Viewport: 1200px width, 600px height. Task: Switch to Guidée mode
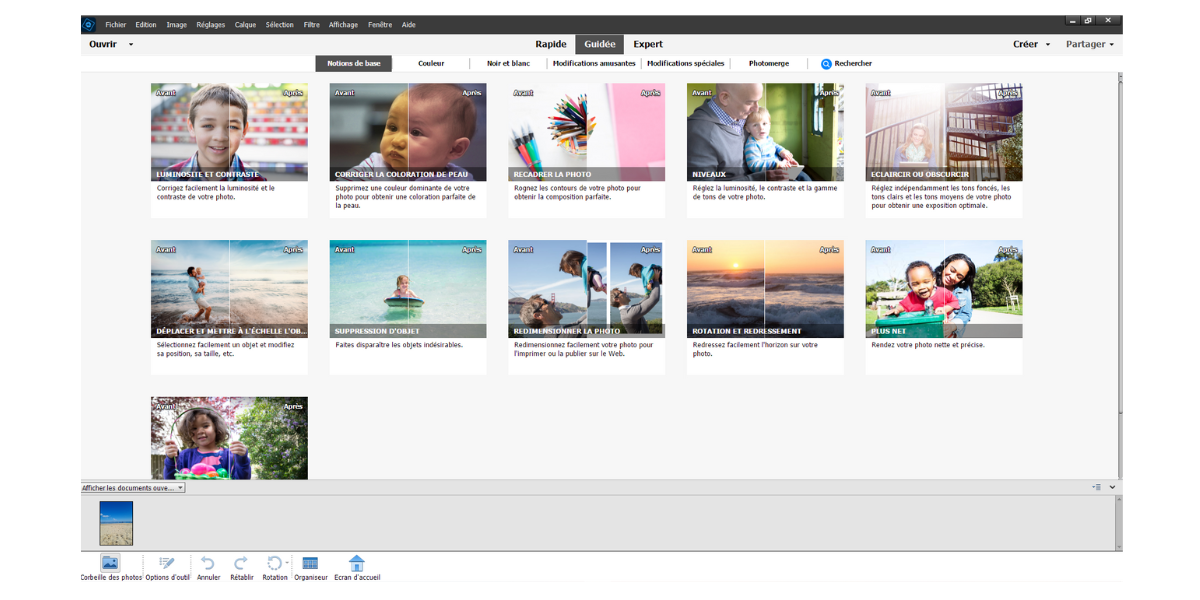coord(600,44)
